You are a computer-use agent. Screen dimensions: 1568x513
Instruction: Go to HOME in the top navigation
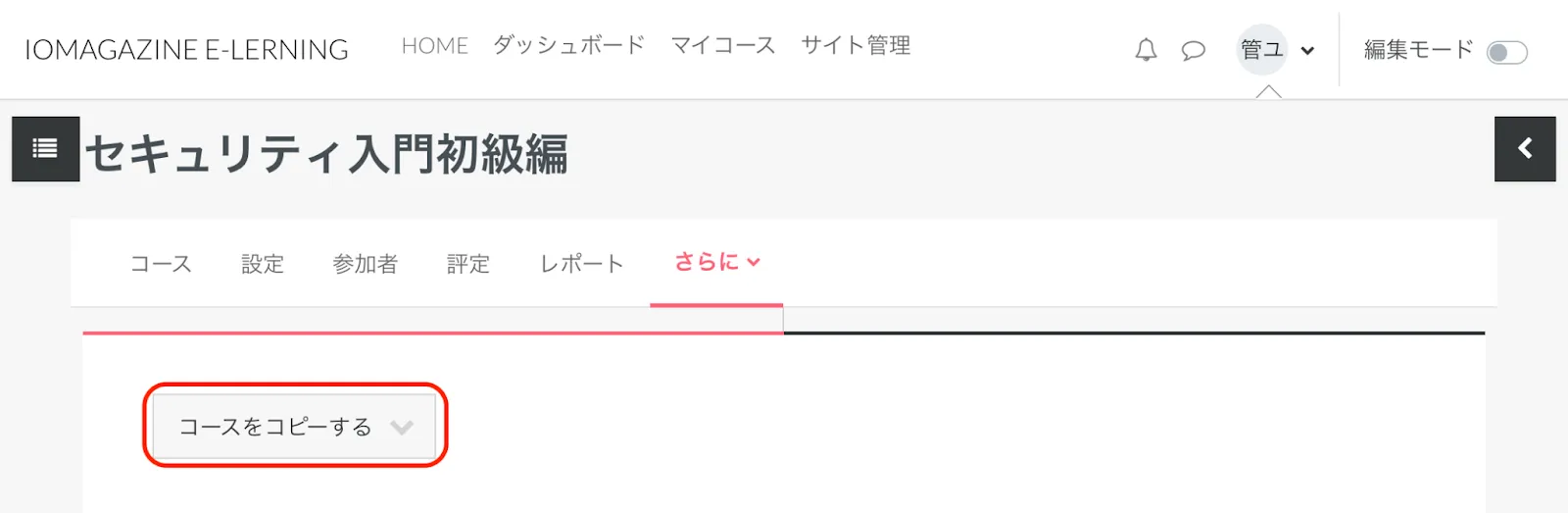[x=434, y=46]
